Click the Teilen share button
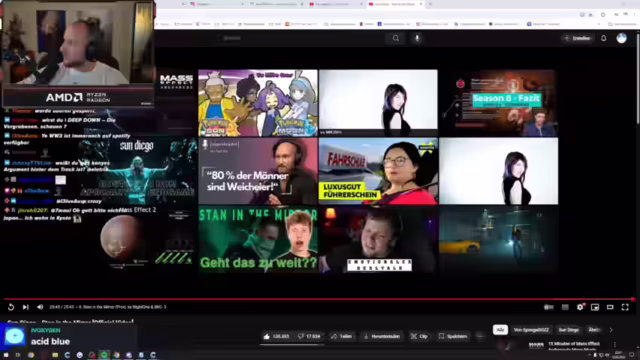Screen dimensions: 640x360 [x=342, y=336]
